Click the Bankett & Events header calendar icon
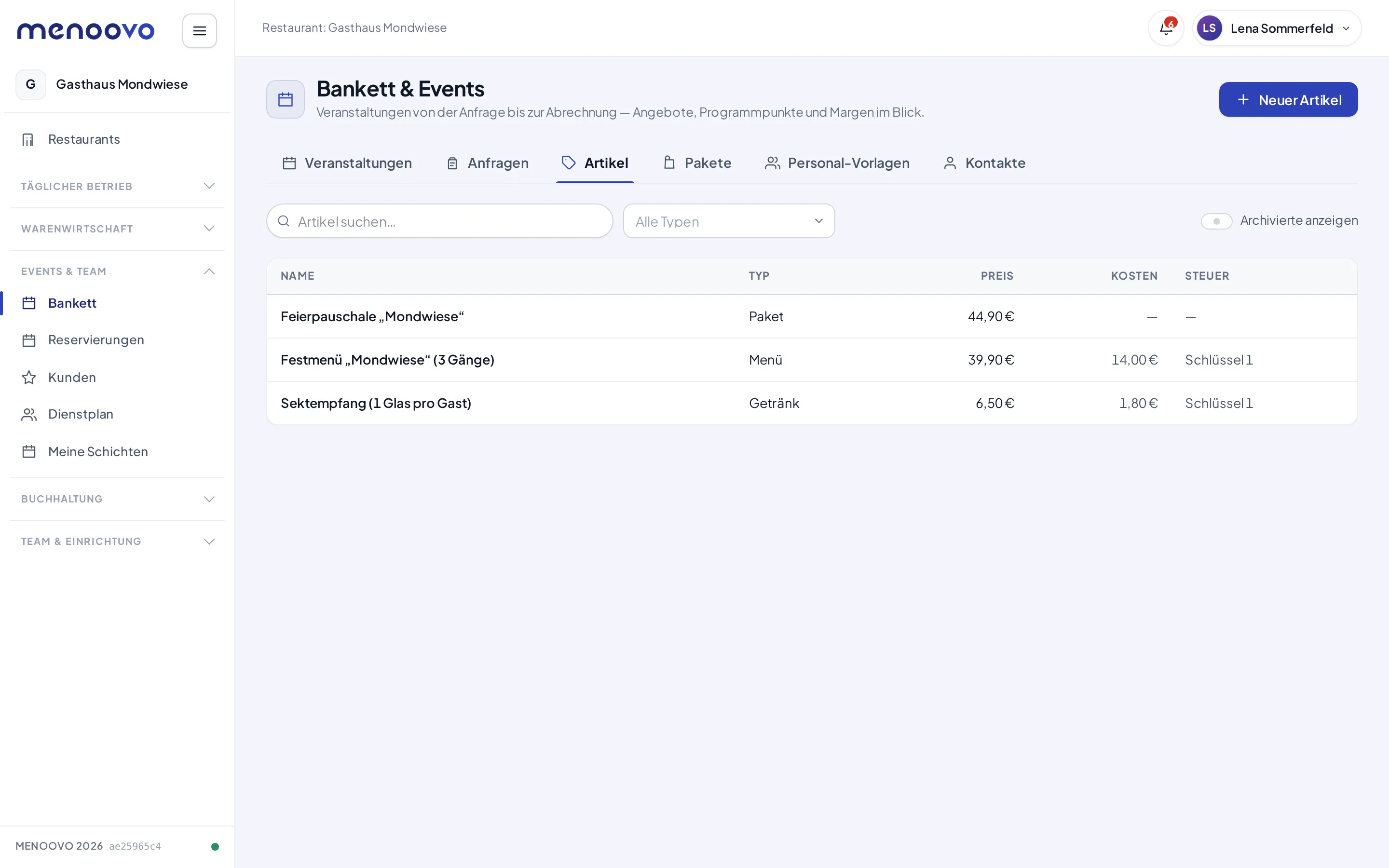Viewport: 1389px width, 868px height. point(285,99)
